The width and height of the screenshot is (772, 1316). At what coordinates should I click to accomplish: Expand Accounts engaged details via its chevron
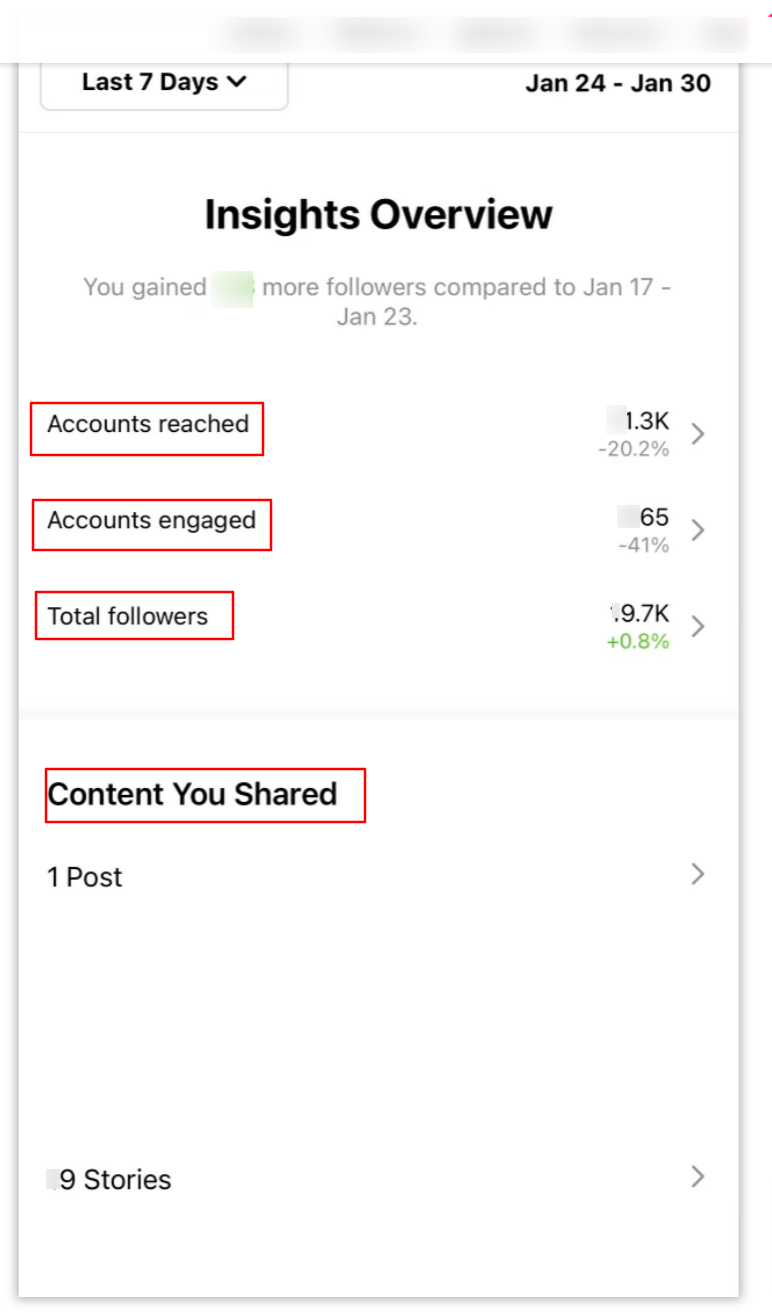coord(700,527)
